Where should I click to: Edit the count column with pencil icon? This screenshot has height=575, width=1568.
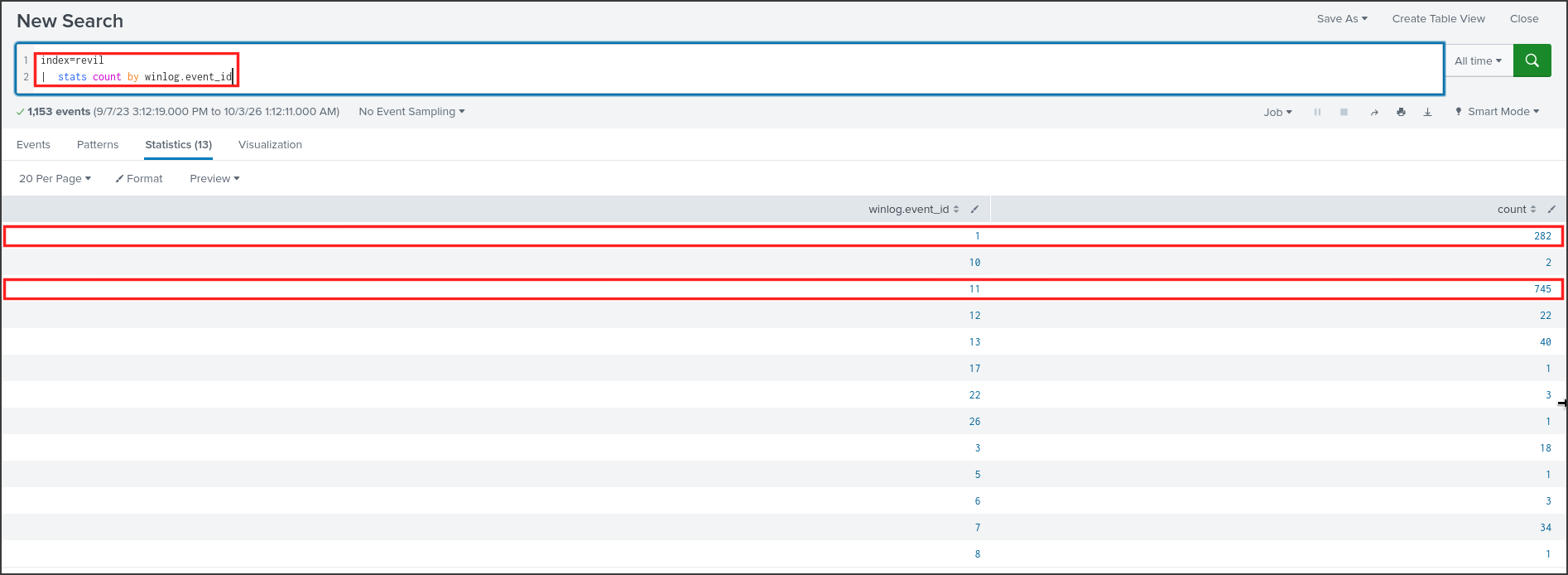1551,210
